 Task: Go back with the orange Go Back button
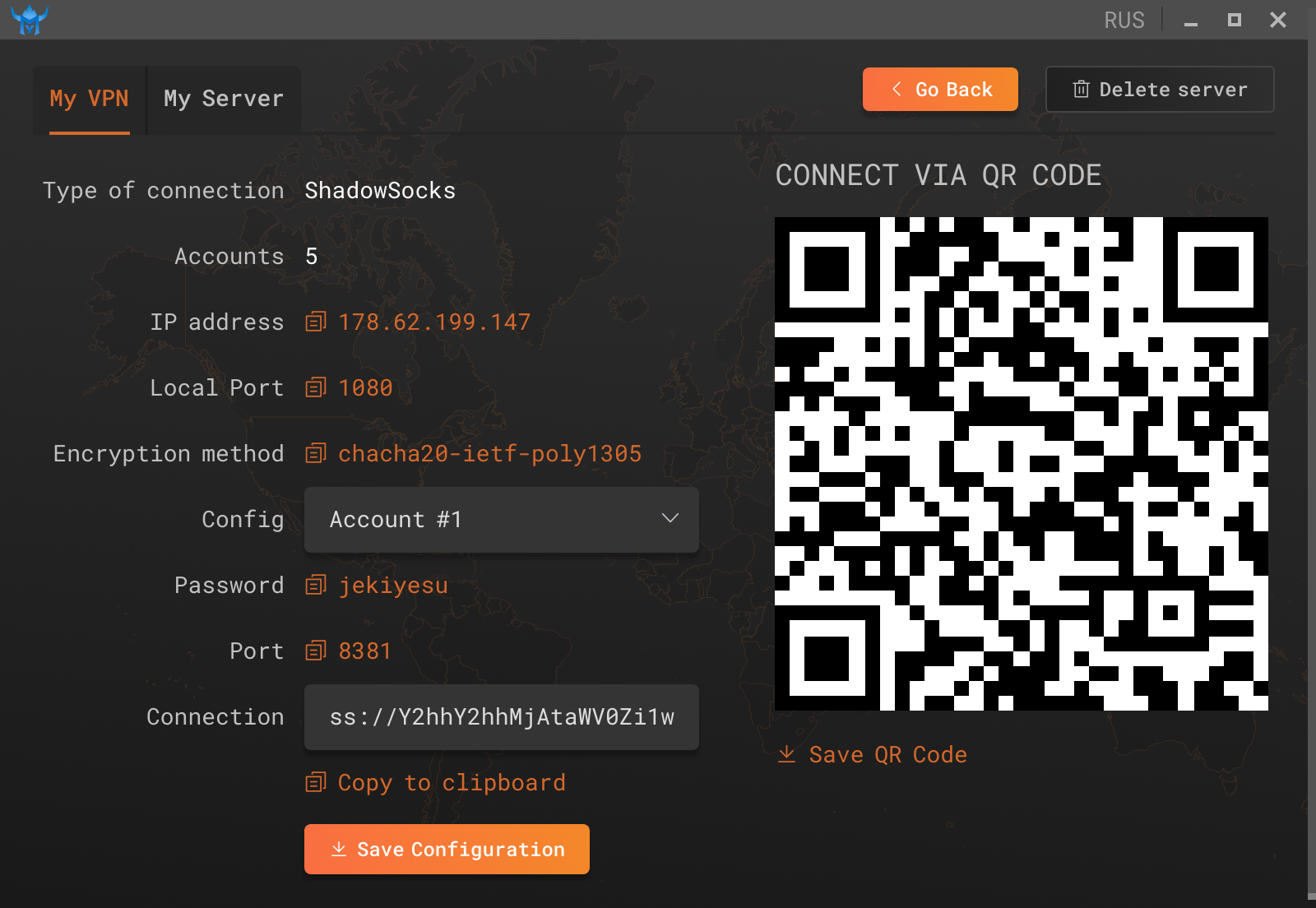click(x=940, y=89)
